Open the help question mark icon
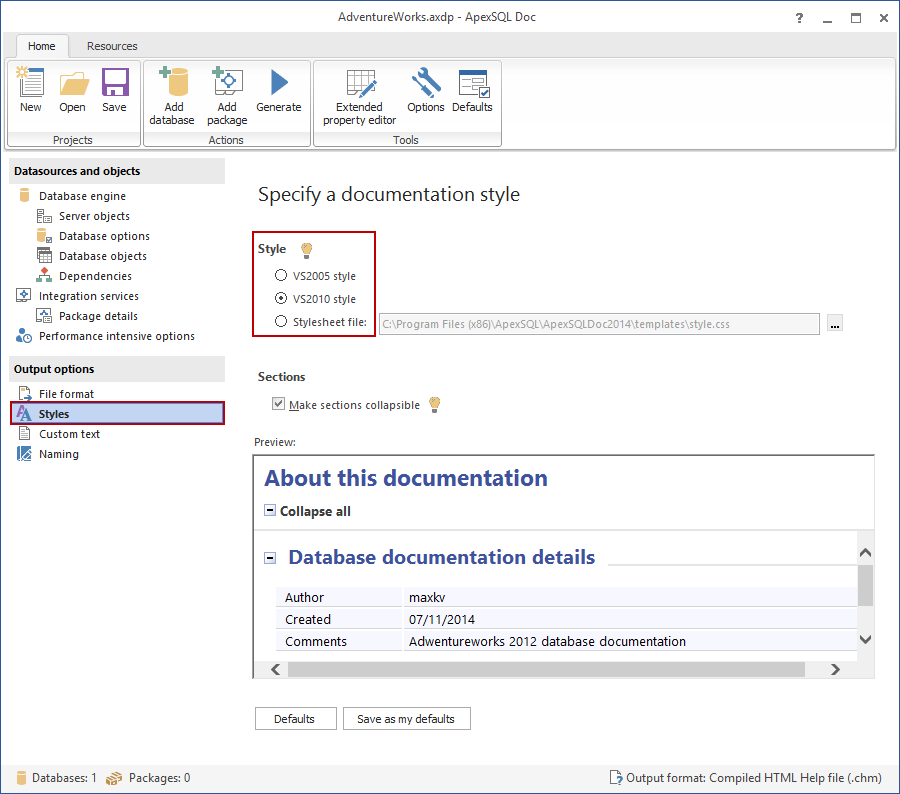Image resolution: width=900 pixels, height=794 pixels. [799, 18]
